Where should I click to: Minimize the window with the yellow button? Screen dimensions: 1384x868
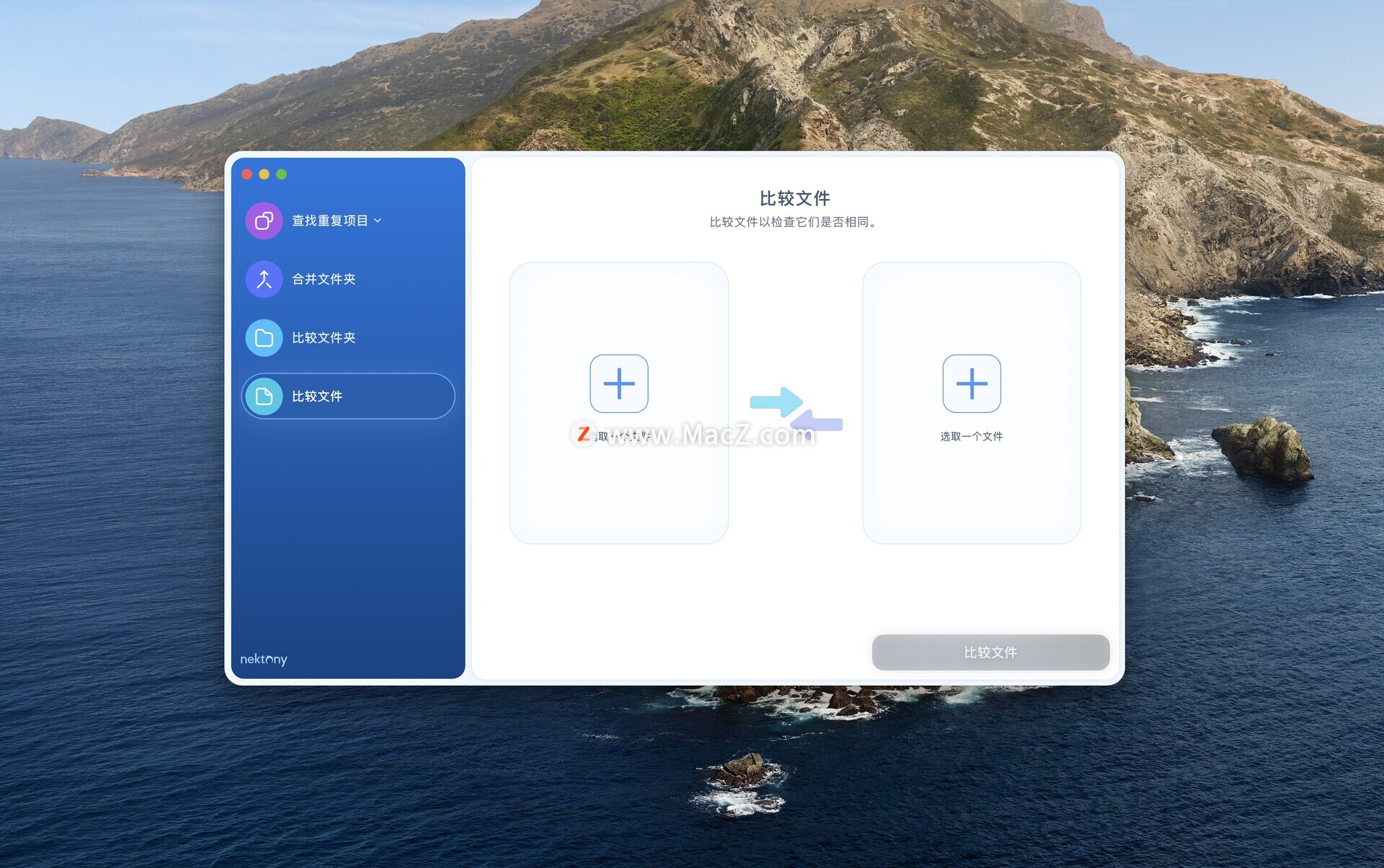click(265, 174)
